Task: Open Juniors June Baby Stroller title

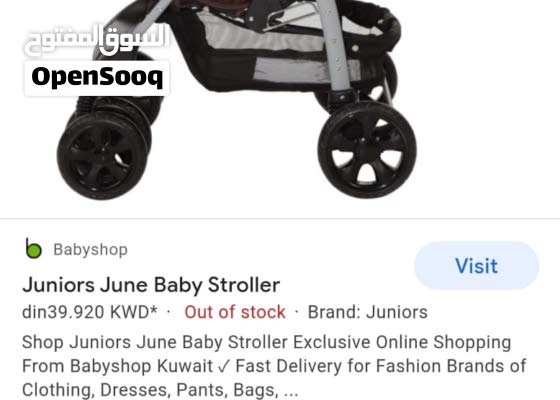Action: coord(151,285)
